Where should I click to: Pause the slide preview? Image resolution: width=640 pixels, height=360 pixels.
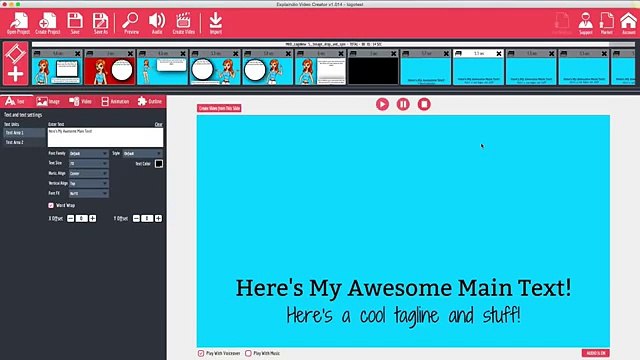click(x=403, y=104)
